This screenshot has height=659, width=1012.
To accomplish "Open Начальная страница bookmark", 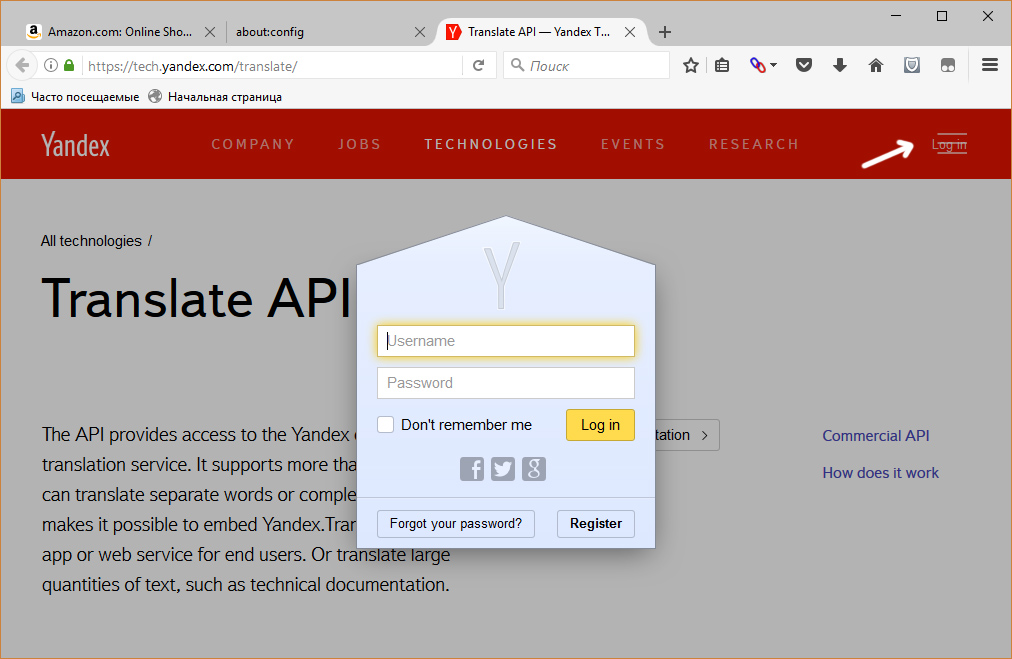I will click(x=215, y=97).
